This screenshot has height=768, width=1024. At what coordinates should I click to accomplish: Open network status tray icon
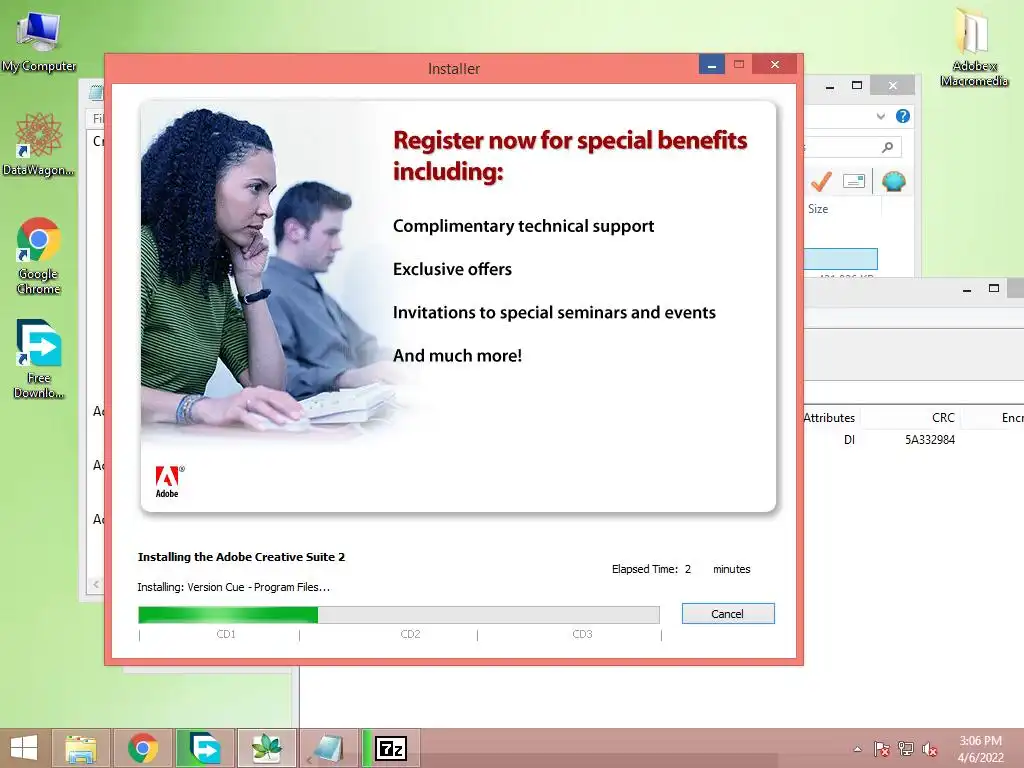(x=906, y=749)
